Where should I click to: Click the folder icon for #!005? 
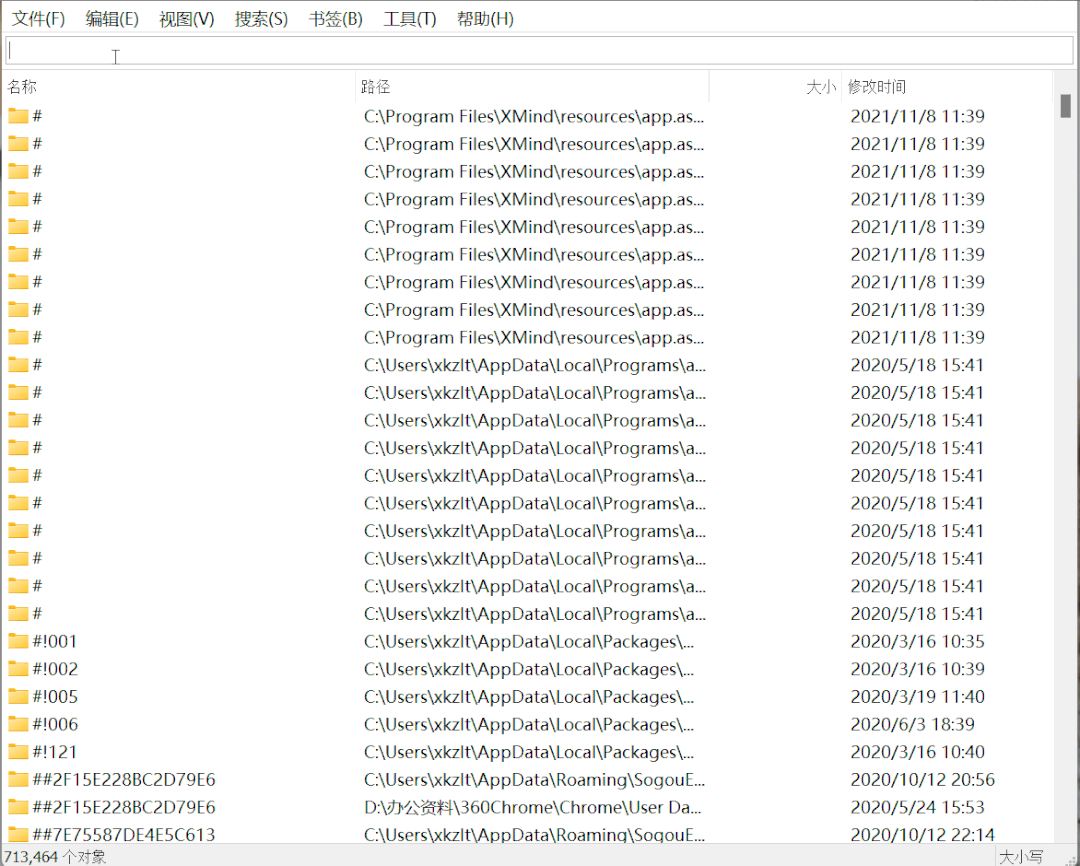click(18, 697)
